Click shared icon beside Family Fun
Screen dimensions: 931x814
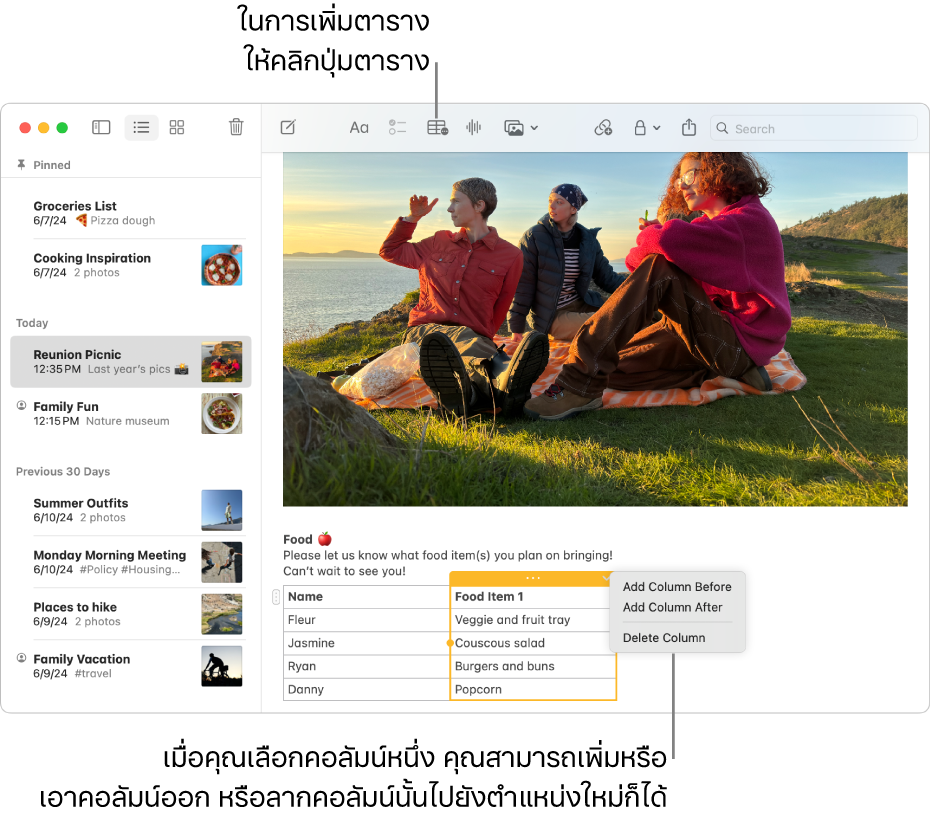(21, 406)
